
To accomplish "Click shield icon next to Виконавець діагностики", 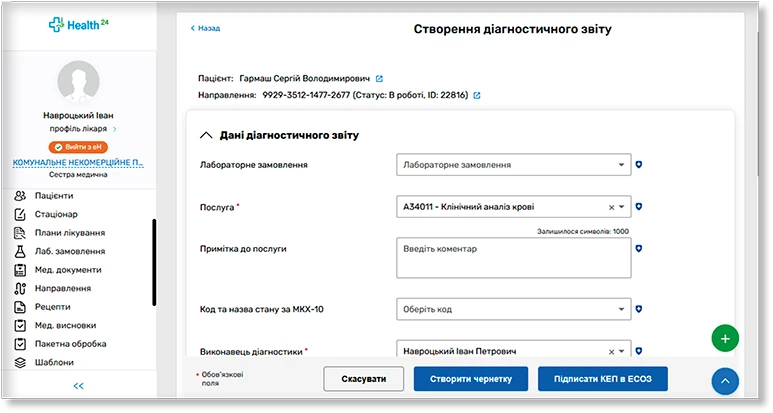I will click(638, 351).
